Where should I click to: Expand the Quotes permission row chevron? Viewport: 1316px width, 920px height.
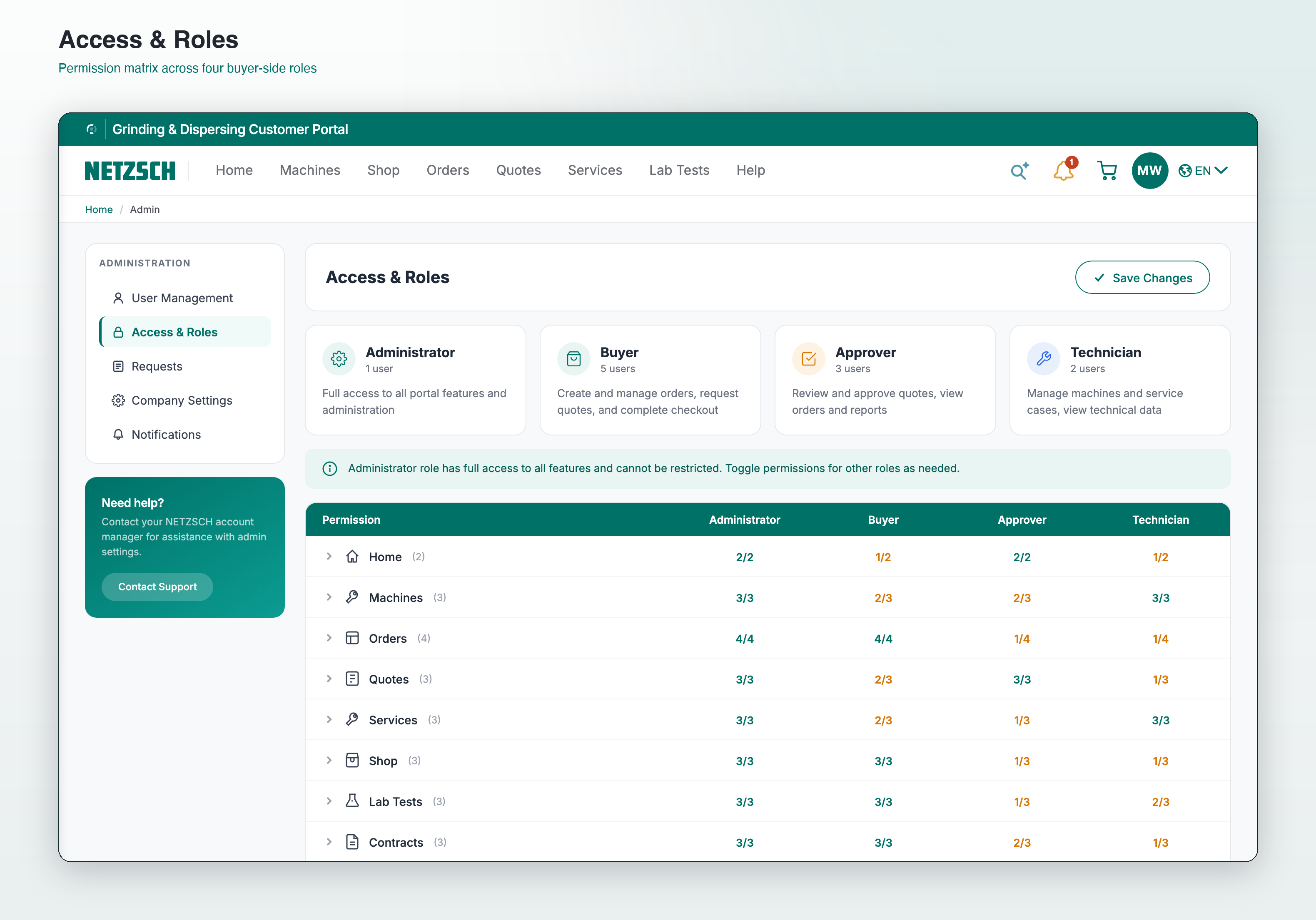[x=329, y=679]
